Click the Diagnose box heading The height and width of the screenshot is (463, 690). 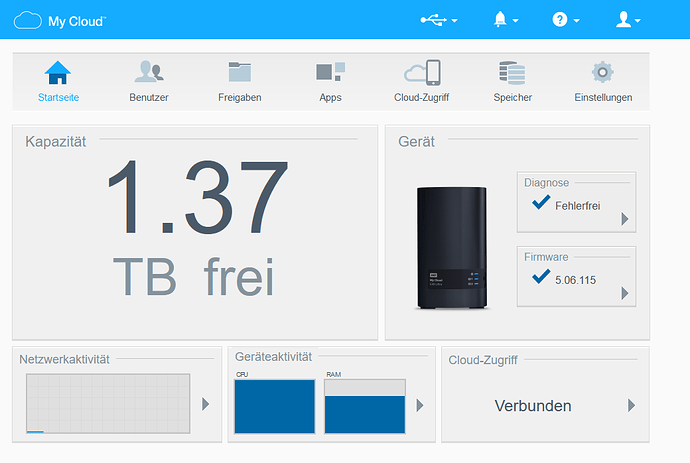547,183
